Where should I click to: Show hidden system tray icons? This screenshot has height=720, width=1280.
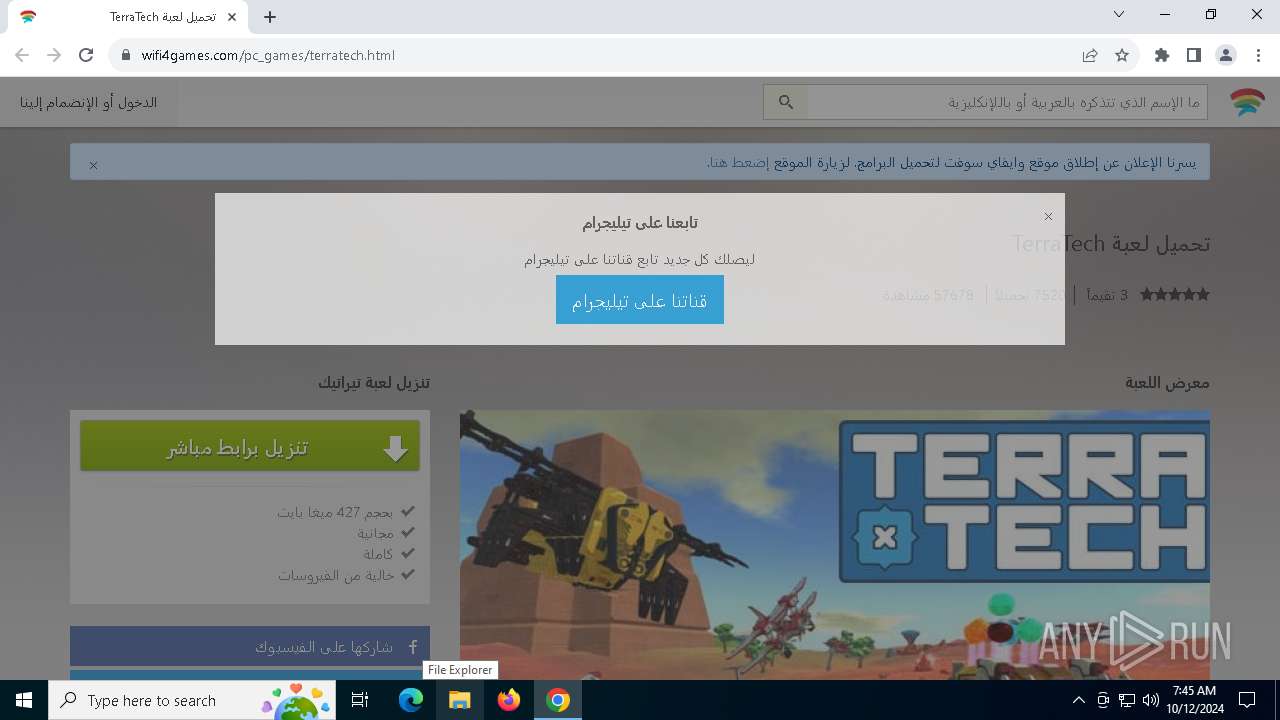[1078, 700]
